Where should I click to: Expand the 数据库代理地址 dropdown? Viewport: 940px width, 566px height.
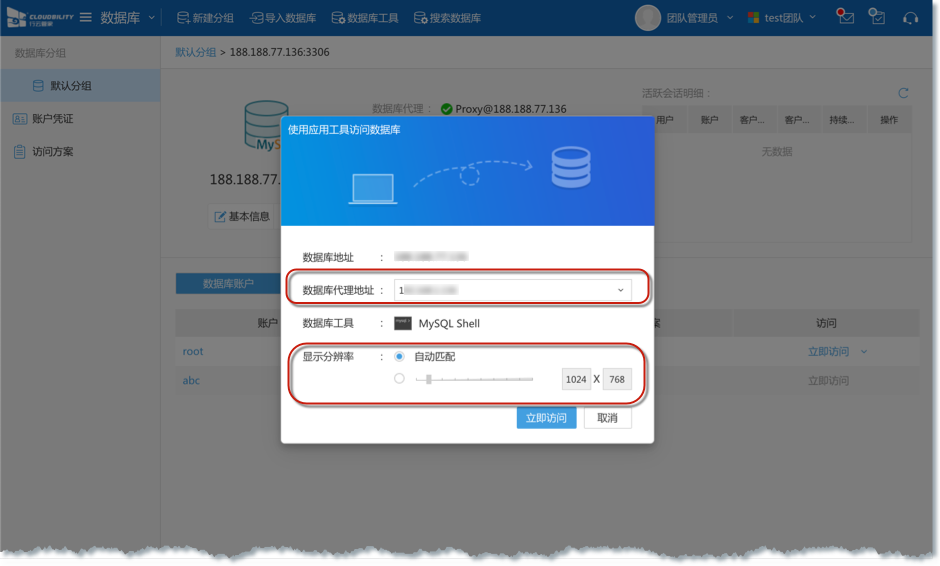620,290
